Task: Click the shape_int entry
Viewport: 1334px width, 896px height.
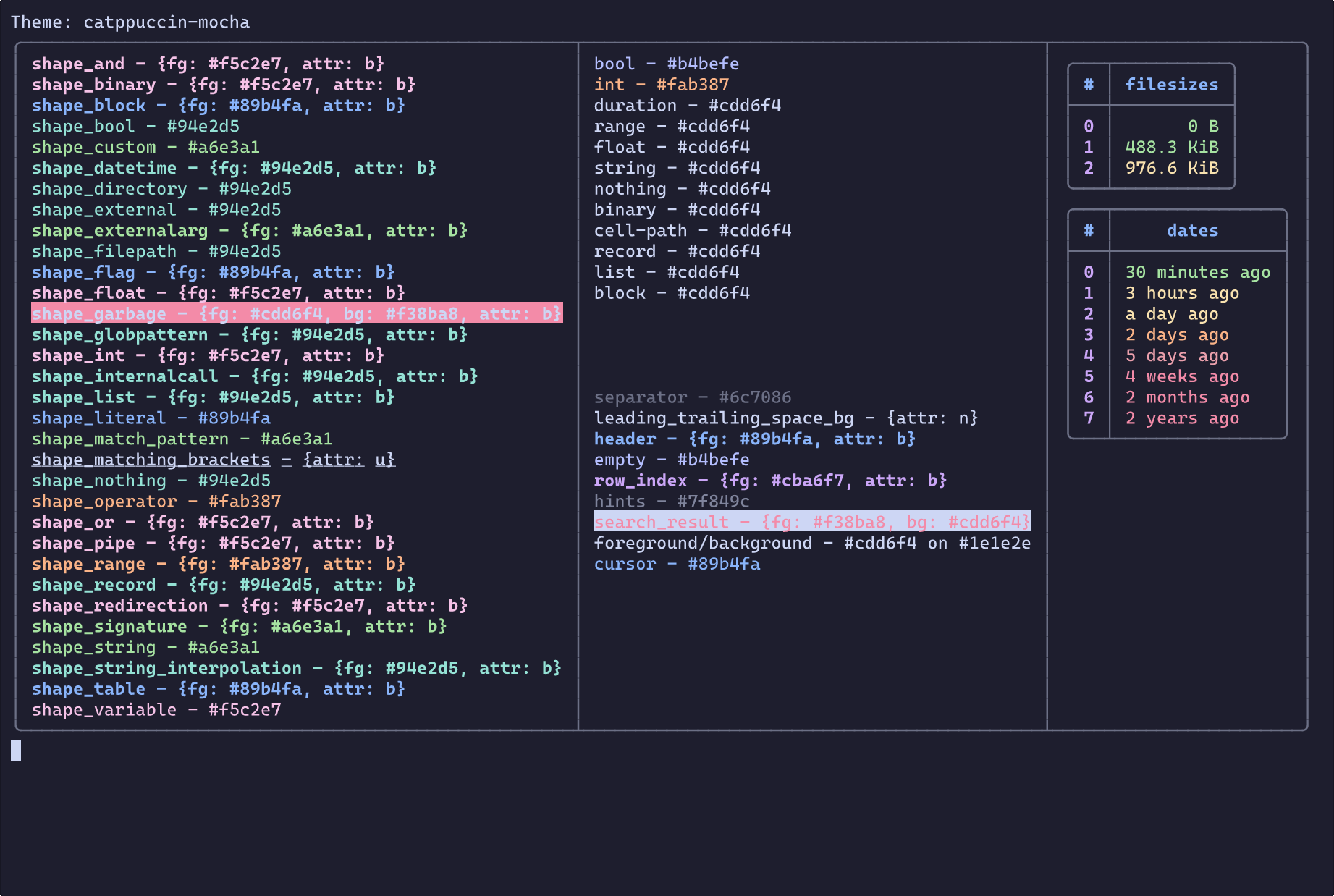Action: point(208,356)
